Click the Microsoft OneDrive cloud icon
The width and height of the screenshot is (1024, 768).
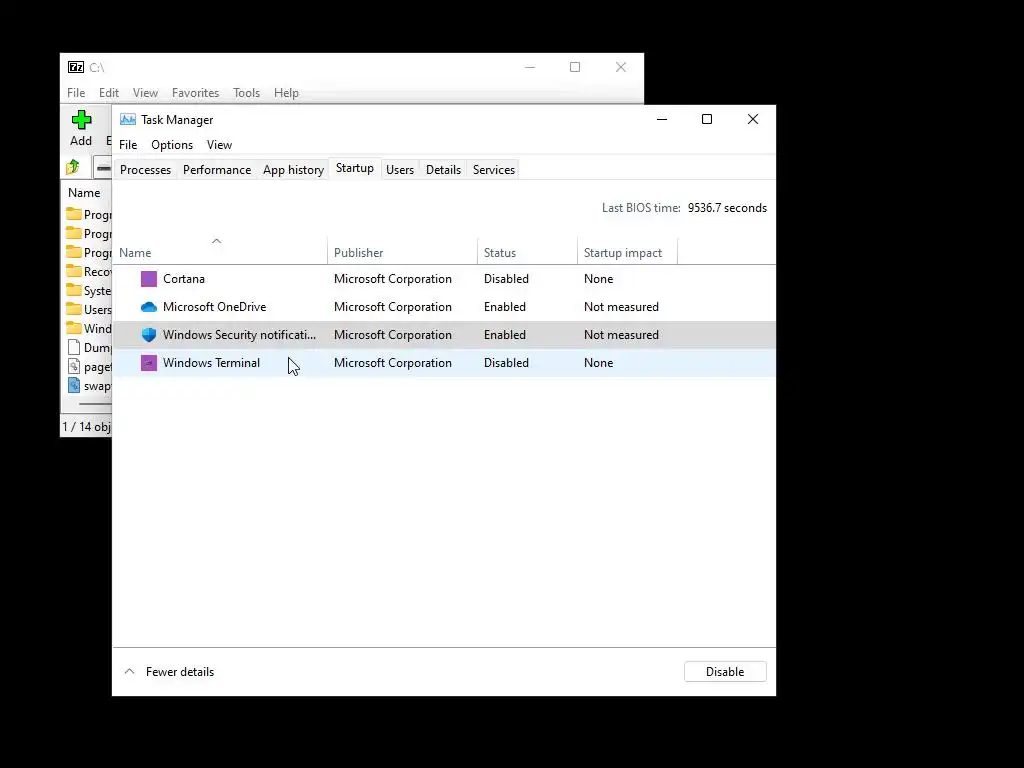point(149,307)
